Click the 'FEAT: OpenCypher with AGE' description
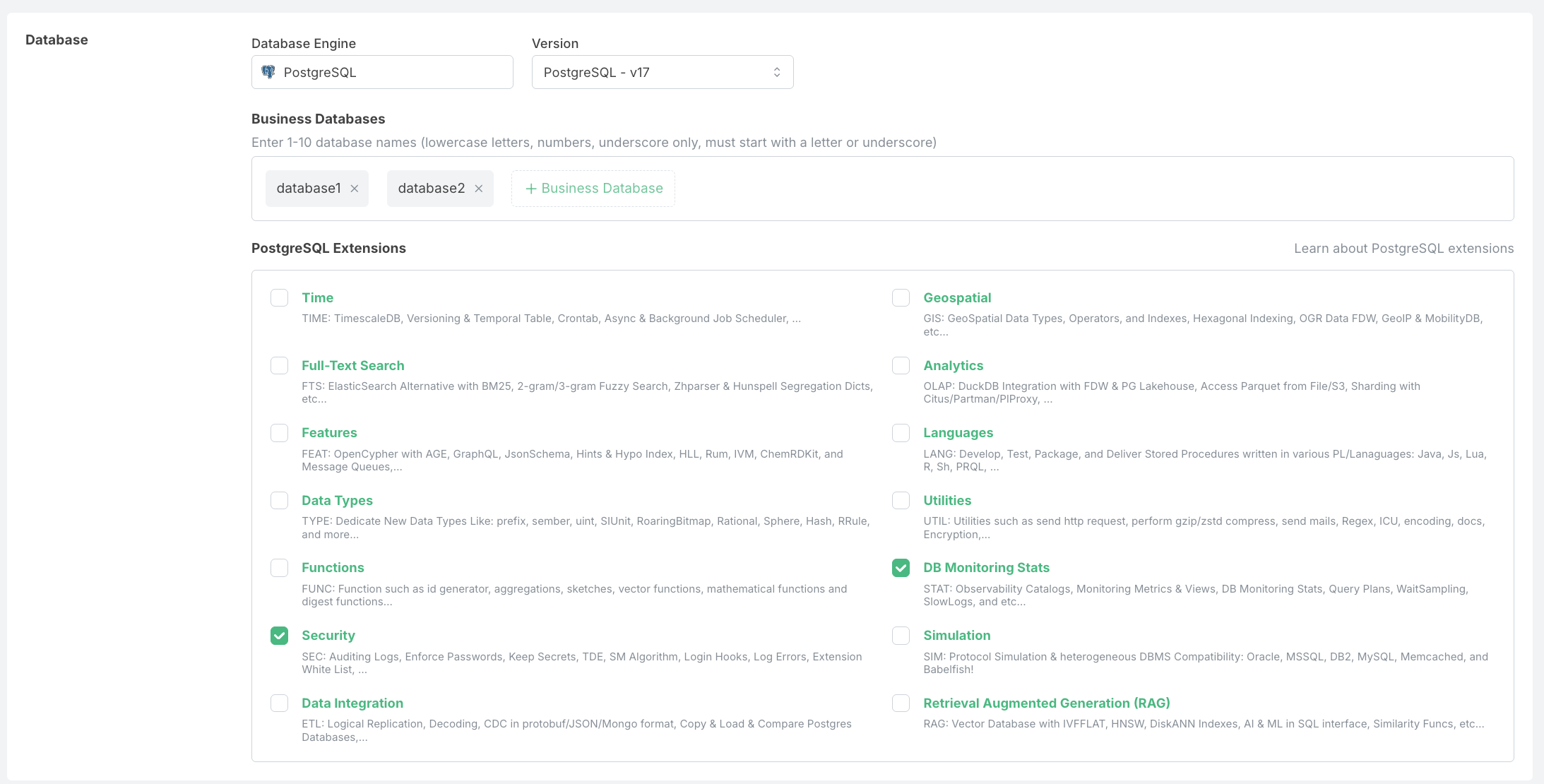 pos(572,461)
